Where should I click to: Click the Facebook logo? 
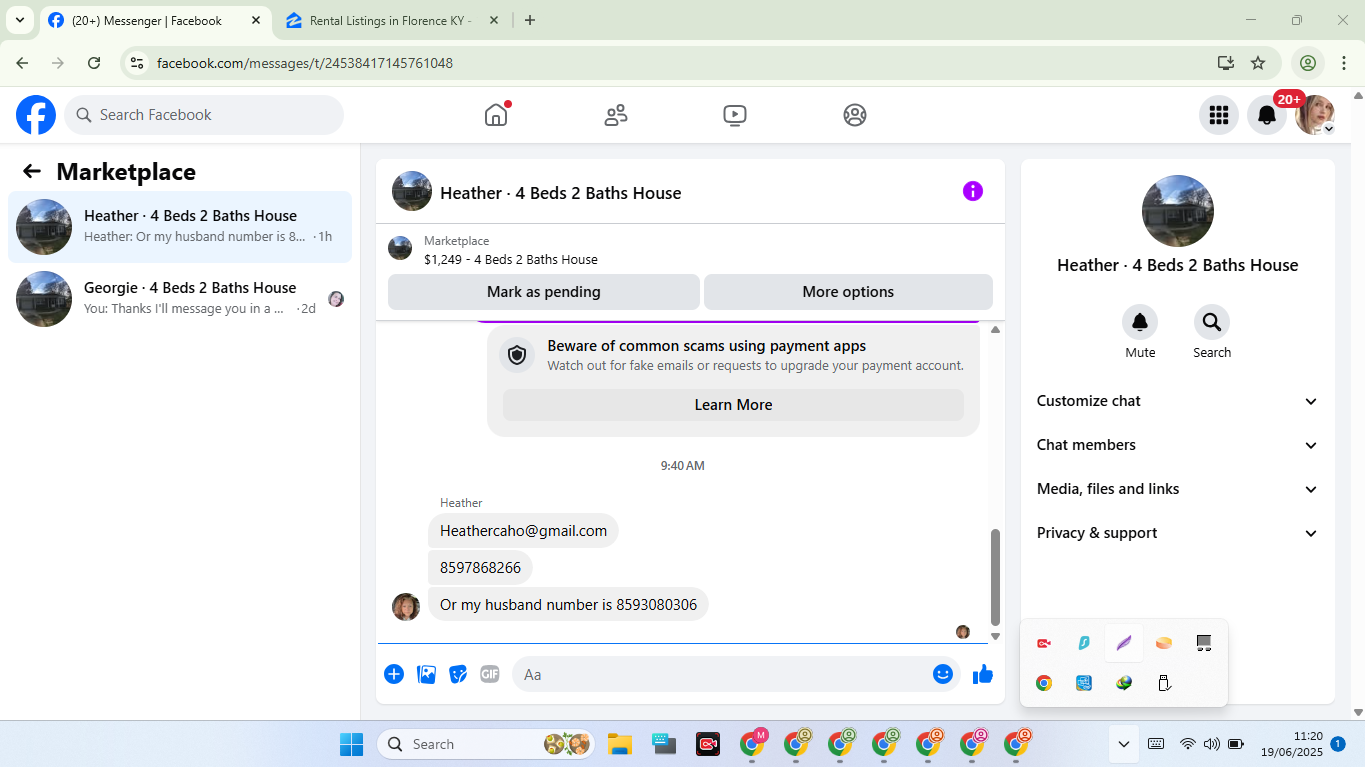click(36, 115)
